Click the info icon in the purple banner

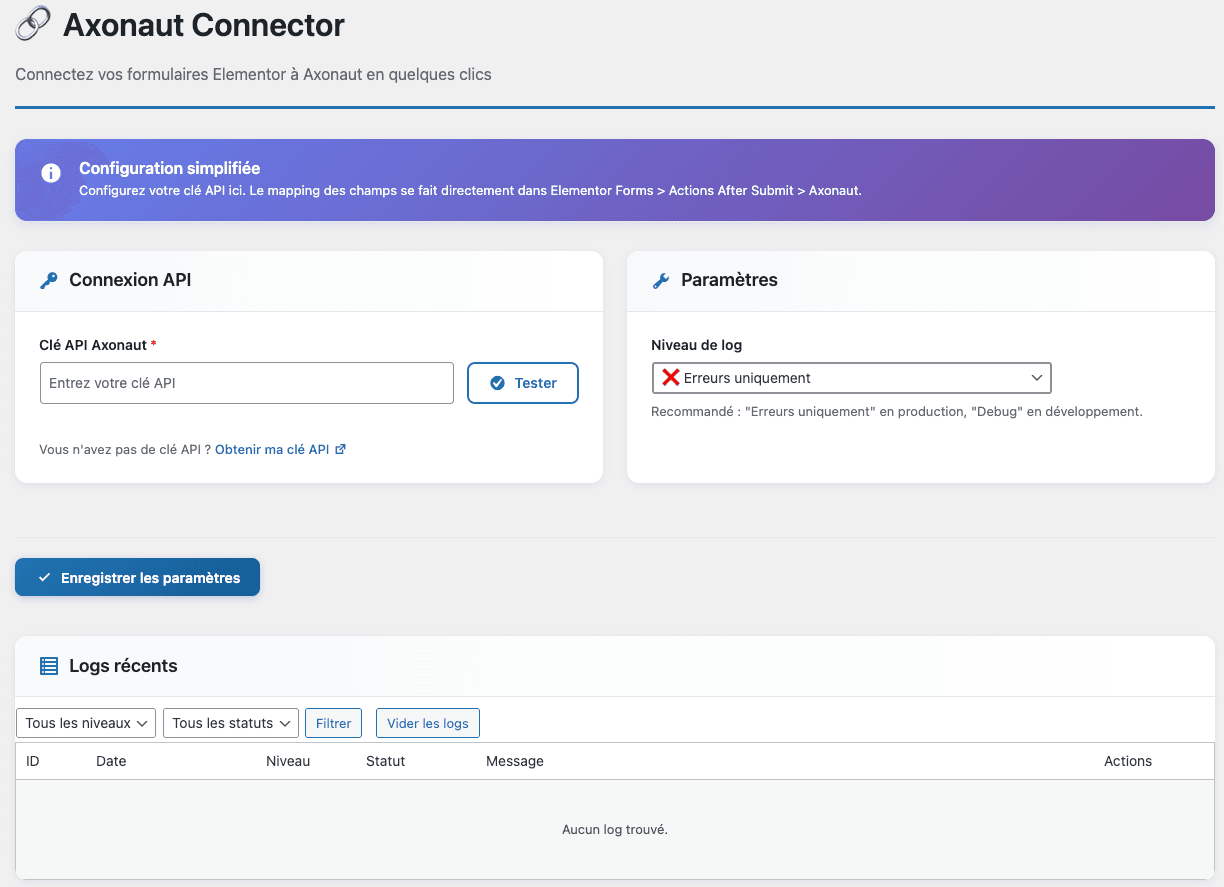point(50,172)
